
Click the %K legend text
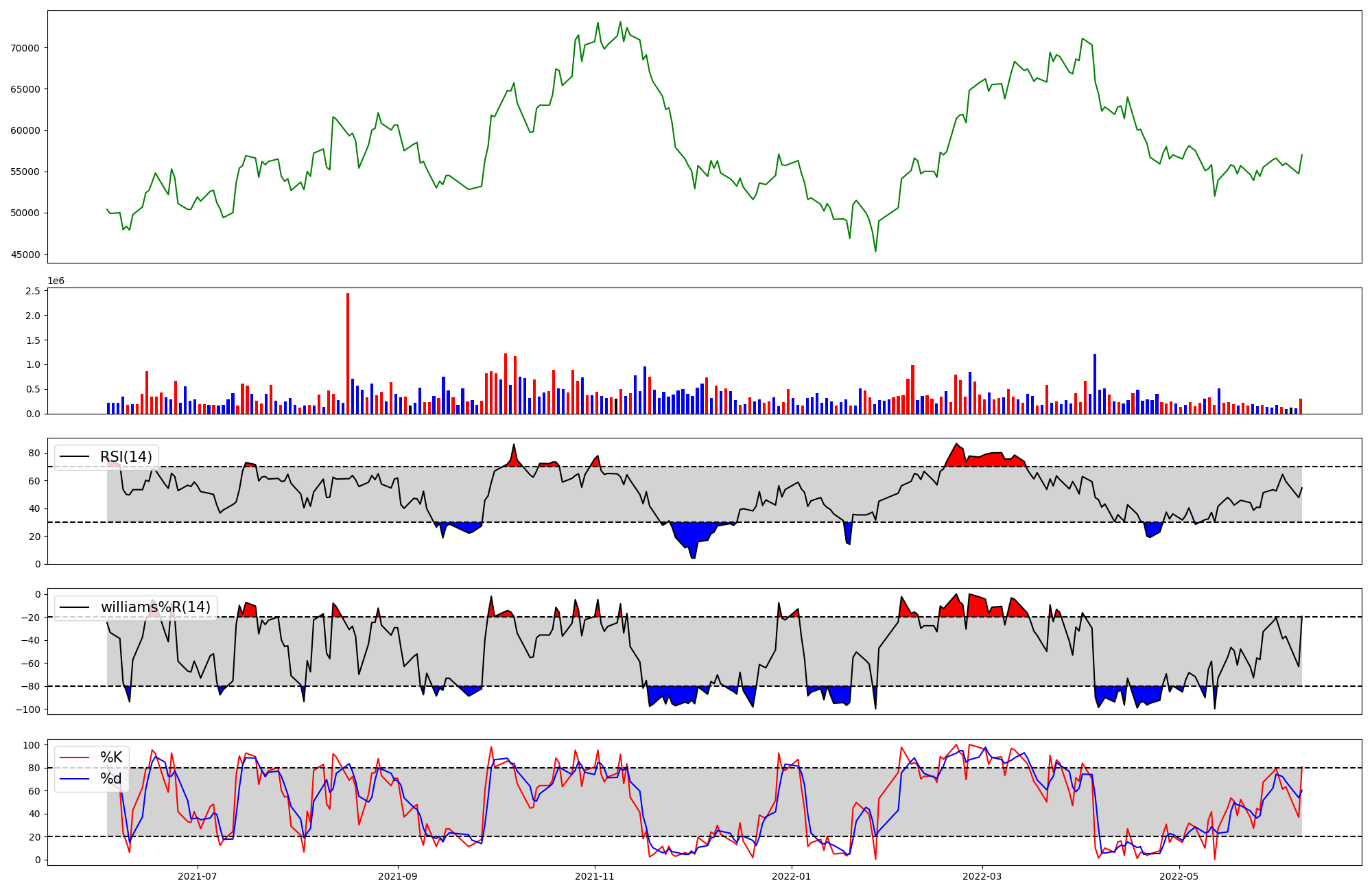pos(111,758)
